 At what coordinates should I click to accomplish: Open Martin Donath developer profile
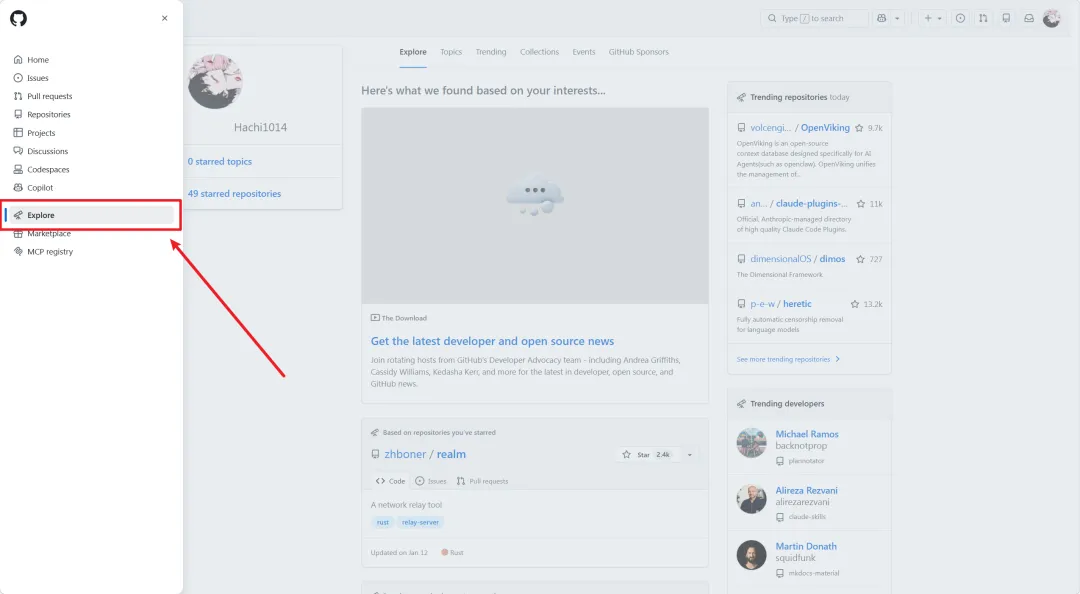click(x=806, y=546)
